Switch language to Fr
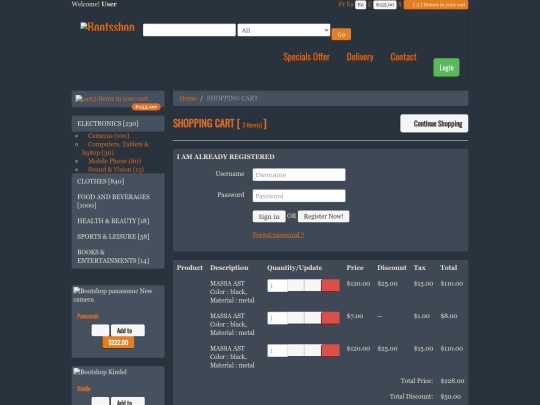Image resolution: width=540 pixels, height=405 pixels. [x=341, y=4]
